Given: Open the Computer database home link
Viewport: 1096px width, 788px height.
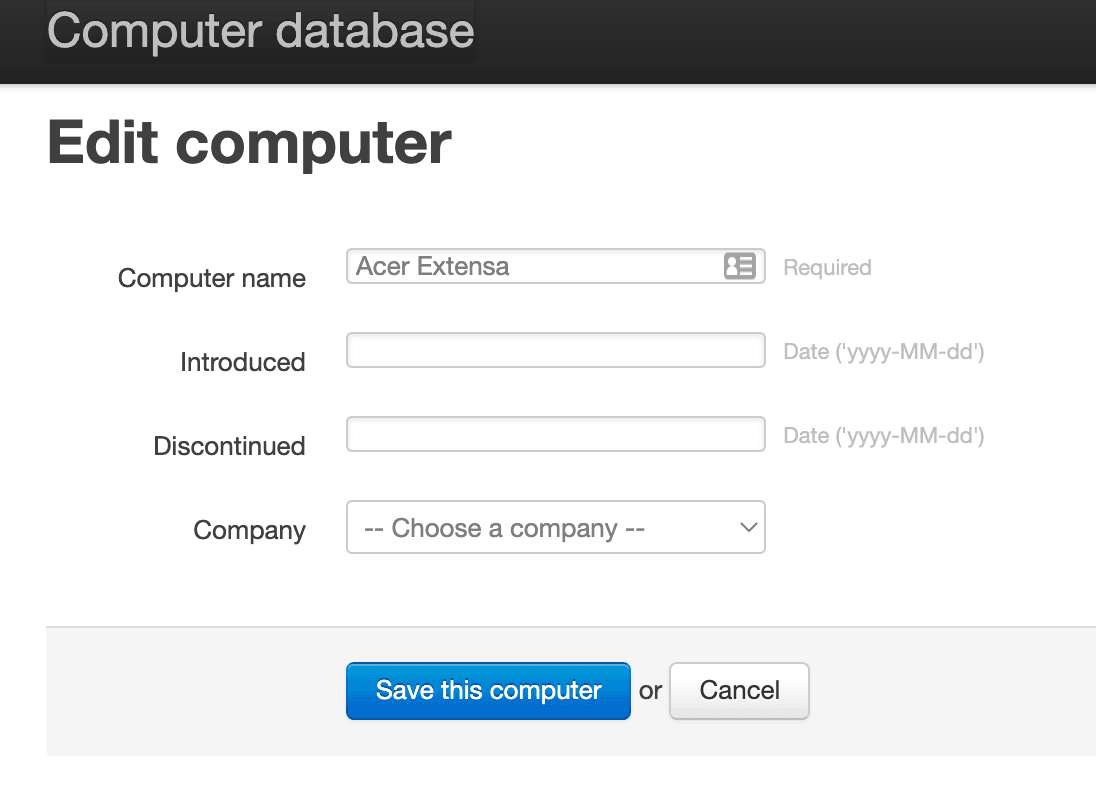Looking at the screenshot, I should pos(260,31).
